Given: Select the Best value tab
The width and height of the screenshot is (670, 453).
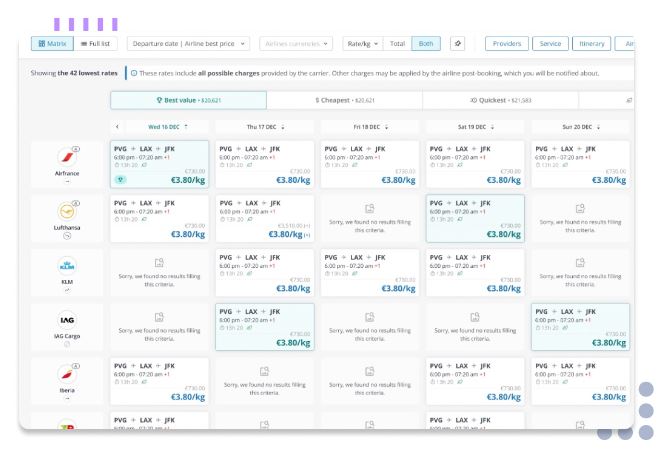Looking at the screenshot, I should click(188, 100).
